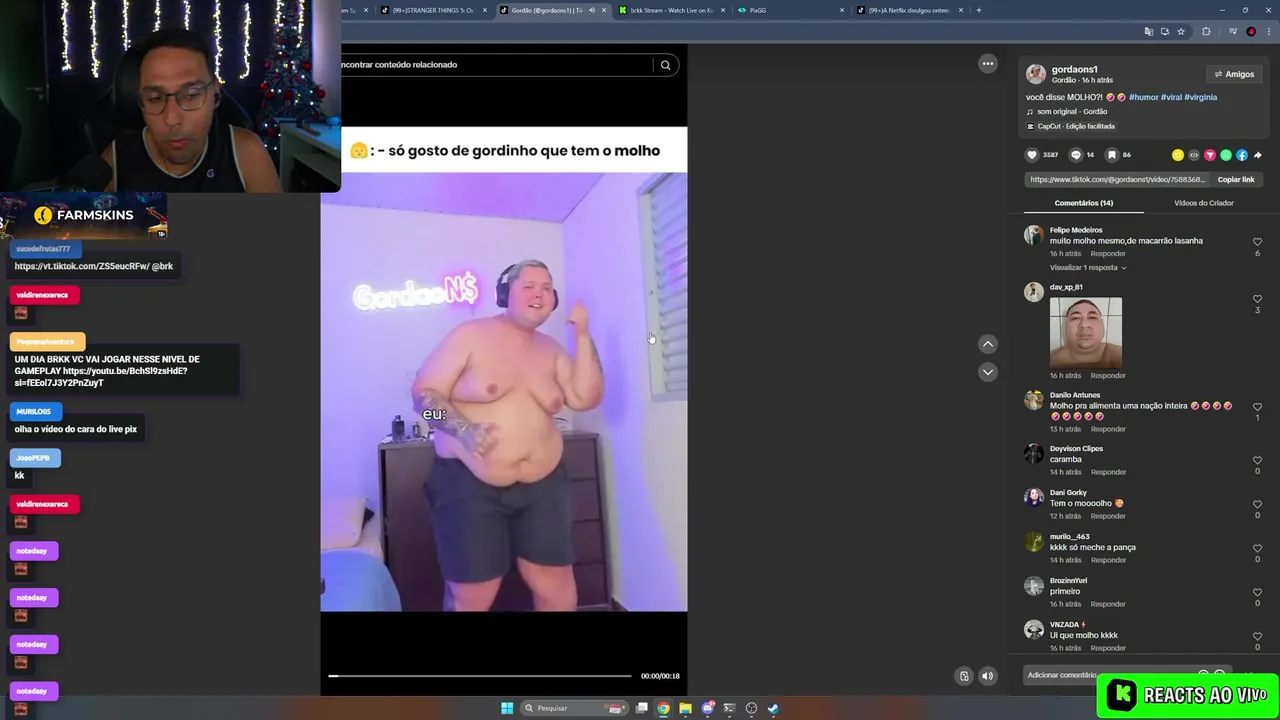Open the Netflix divulgou browser tab
The width and height of the screenshot is (1280, 720).
pyautogui.click(x=908, y=10)
